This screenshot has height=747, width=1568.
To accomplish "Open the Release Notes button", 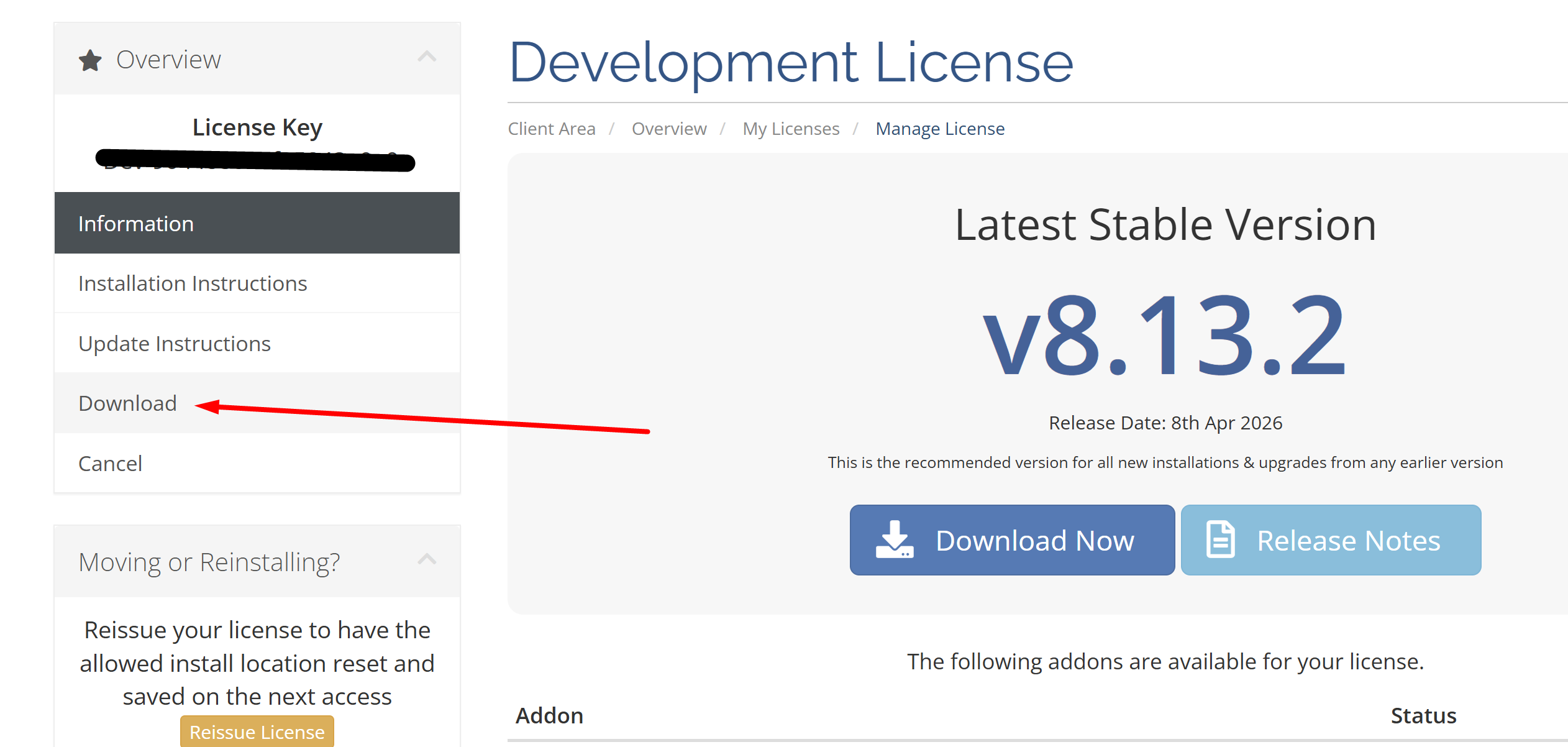I will click(x=1331, y=540).
